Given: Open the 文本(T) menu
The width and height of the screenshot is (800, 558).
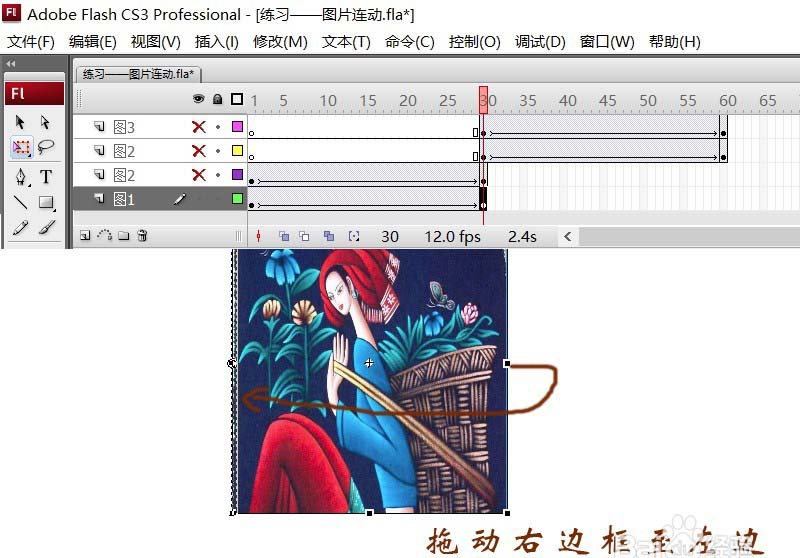Looking at the screenshot, I should 346,41.
